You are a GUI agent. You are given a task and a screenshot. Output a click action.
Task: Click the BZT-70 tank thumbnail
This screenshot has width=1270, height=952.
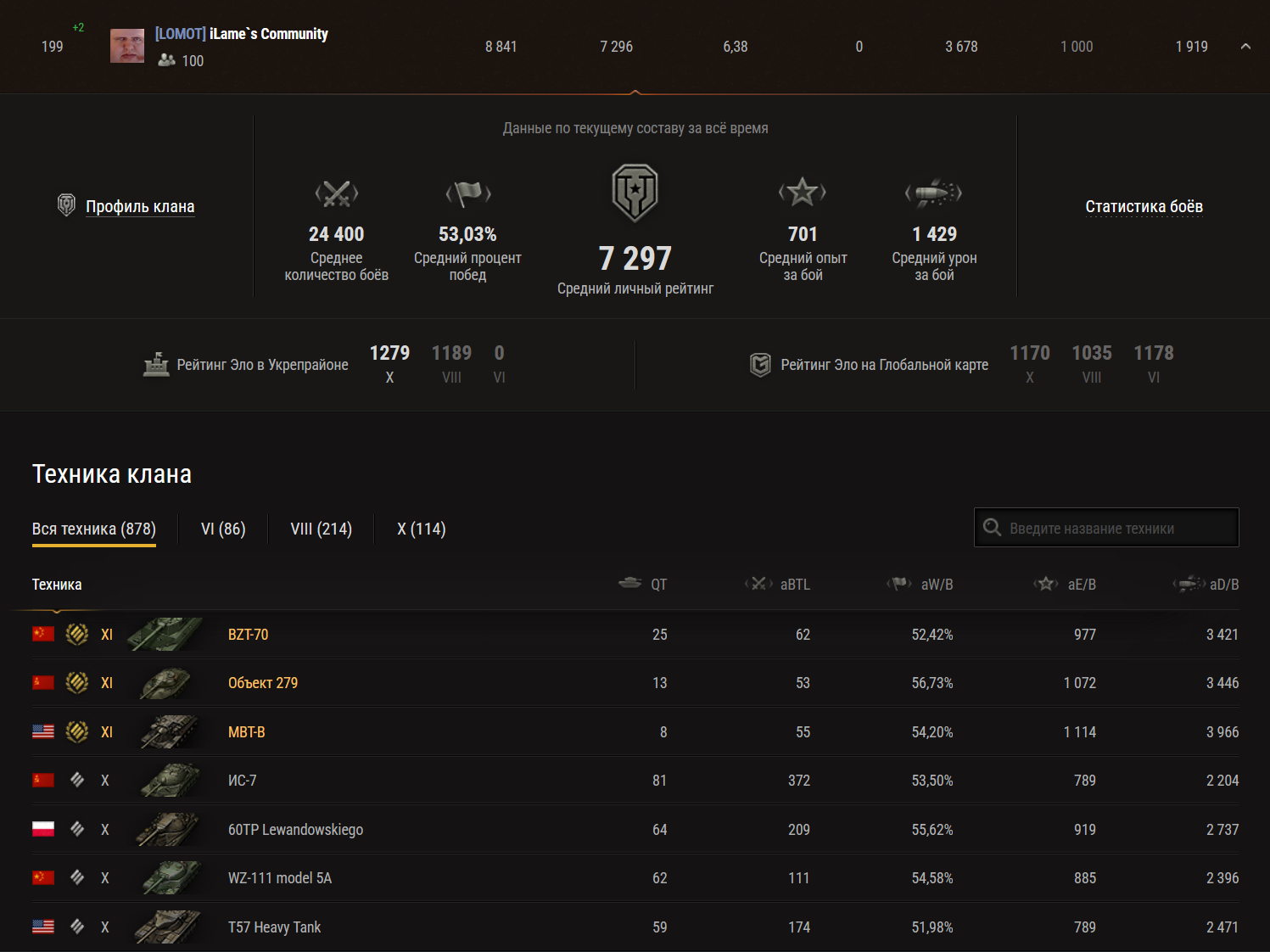click(x=165, y=635)
